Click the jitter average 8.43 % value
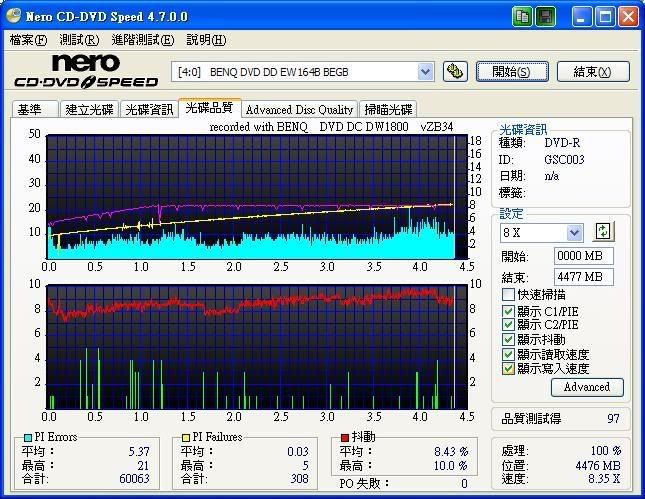This screenshot has width=645, height=499. 451,452
